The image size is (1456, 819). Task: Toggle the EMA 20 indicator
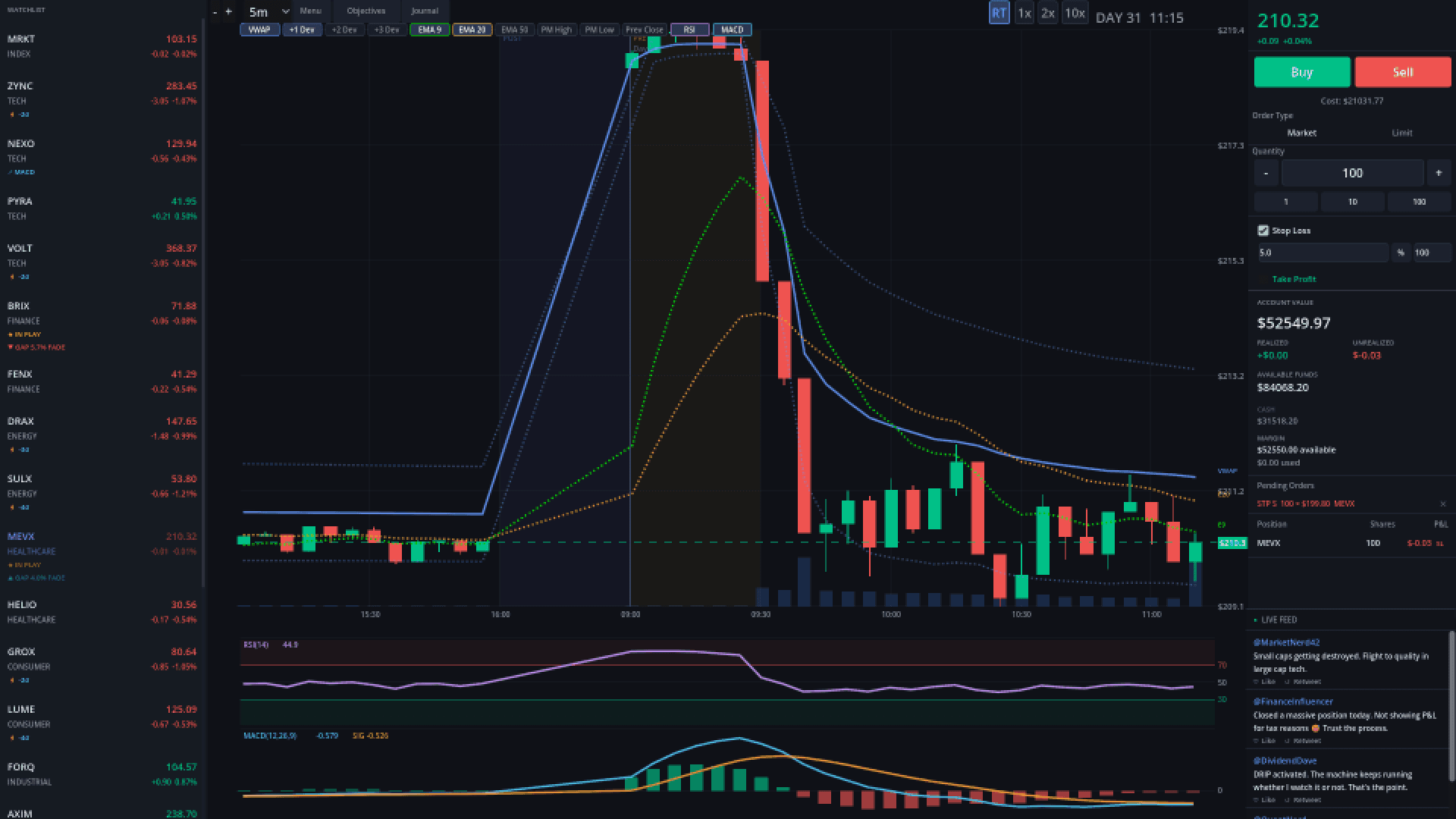pos(472,30)
